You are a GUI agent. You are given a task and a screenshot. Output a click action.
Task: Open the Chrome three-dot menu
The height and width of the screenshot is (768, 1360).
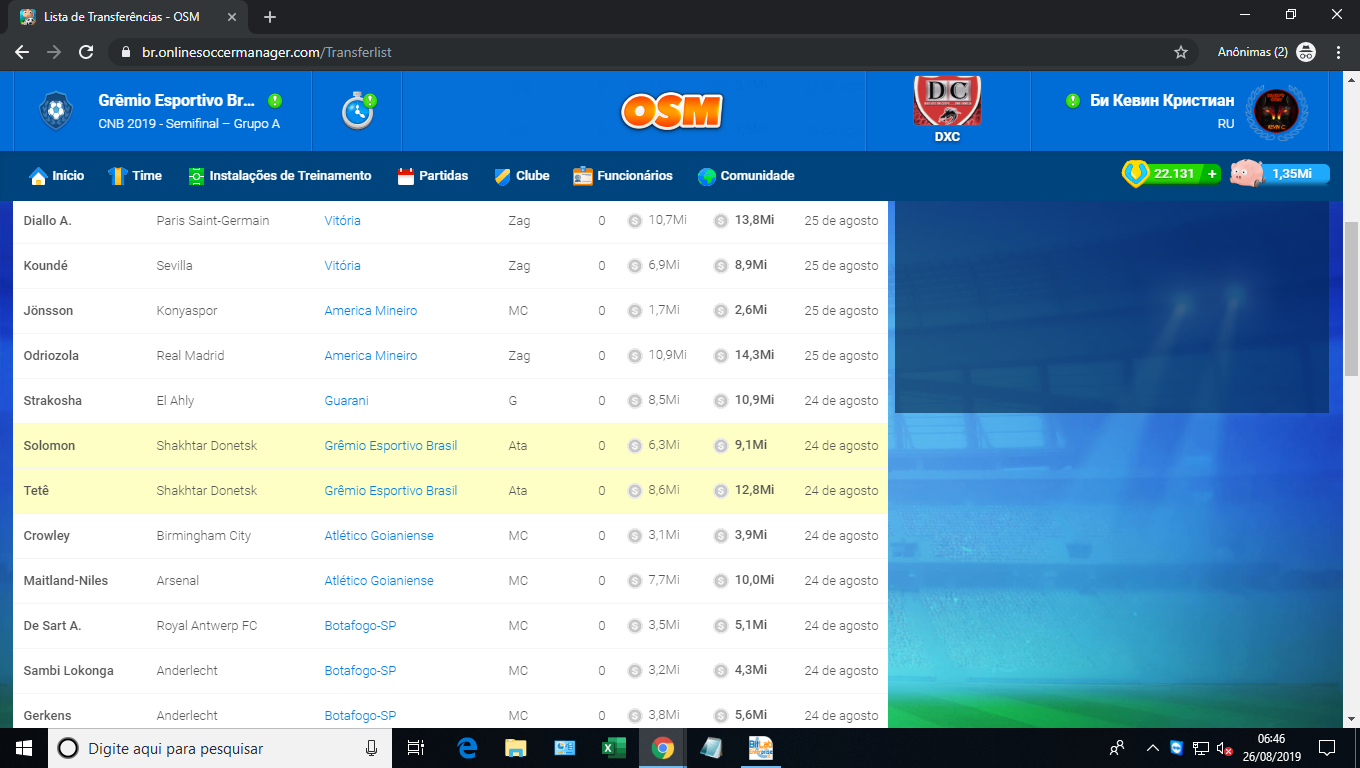coord(1339,52)
